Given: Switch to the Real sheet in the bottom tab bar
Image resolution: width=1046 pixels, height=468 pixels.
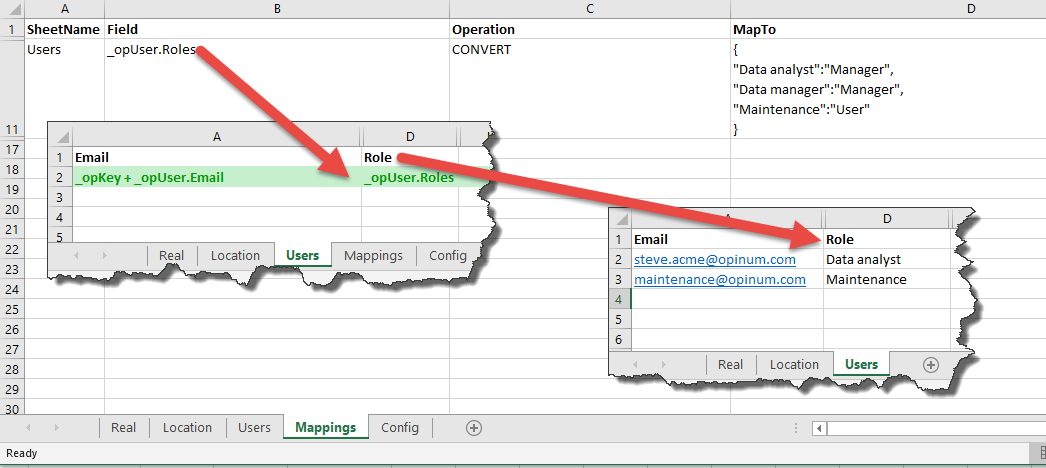Looking at the screenshot, I should (x=124, y=428).
